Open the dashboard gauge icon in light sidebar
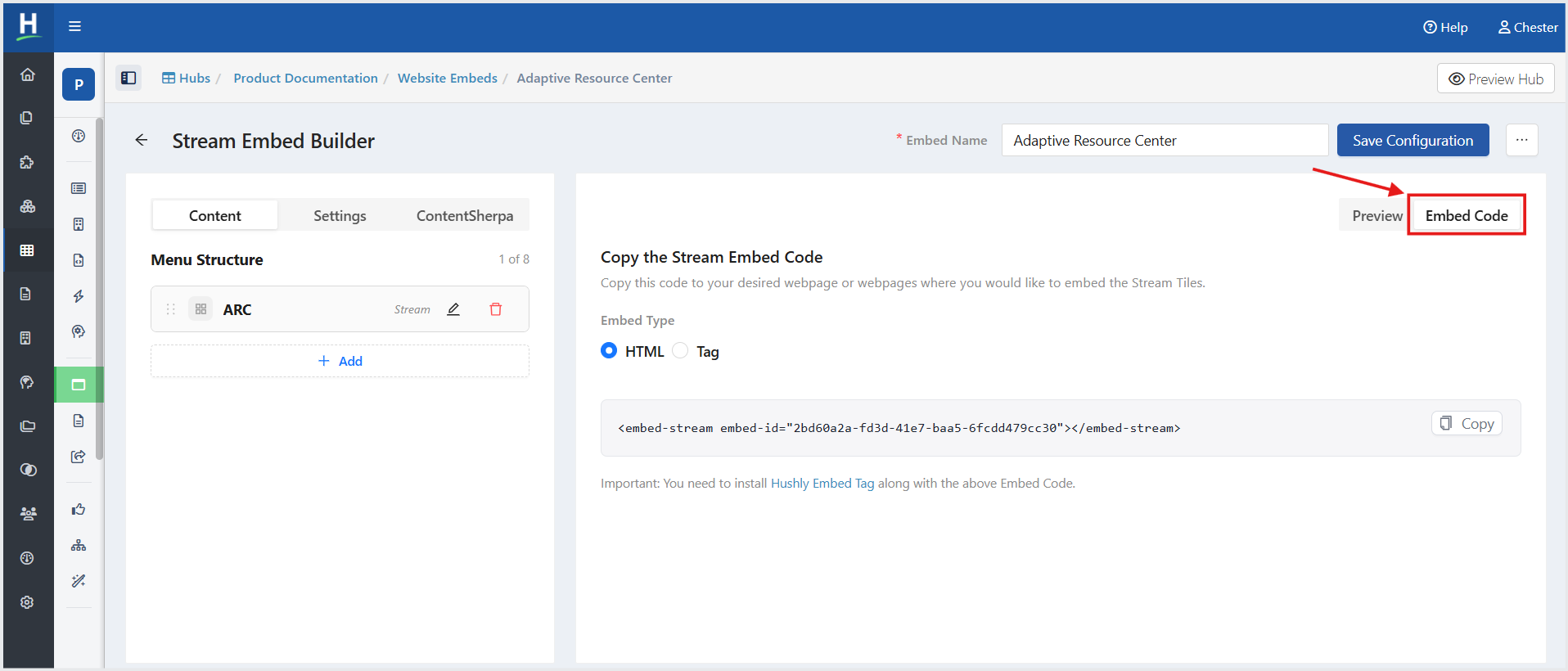Viewport: 1568px width, 671px height. (x=79, y=136)
